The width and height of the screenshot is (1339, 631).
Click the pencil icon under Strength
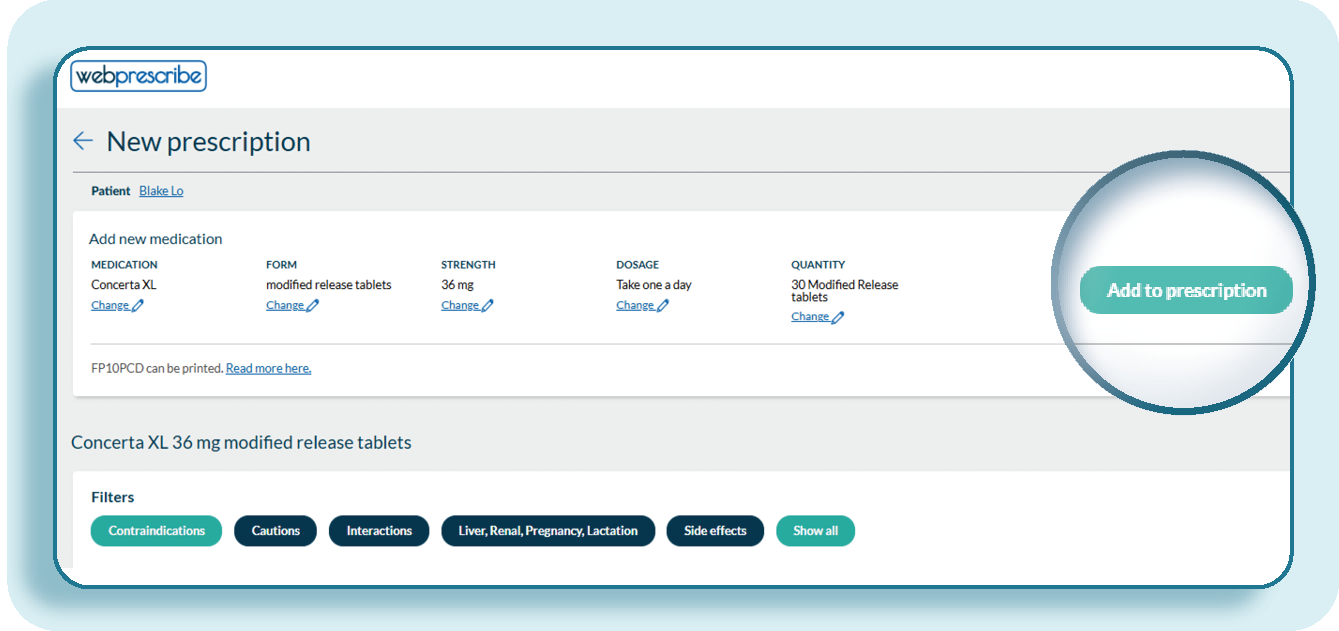pyautogui.click(x=488, y=306)
